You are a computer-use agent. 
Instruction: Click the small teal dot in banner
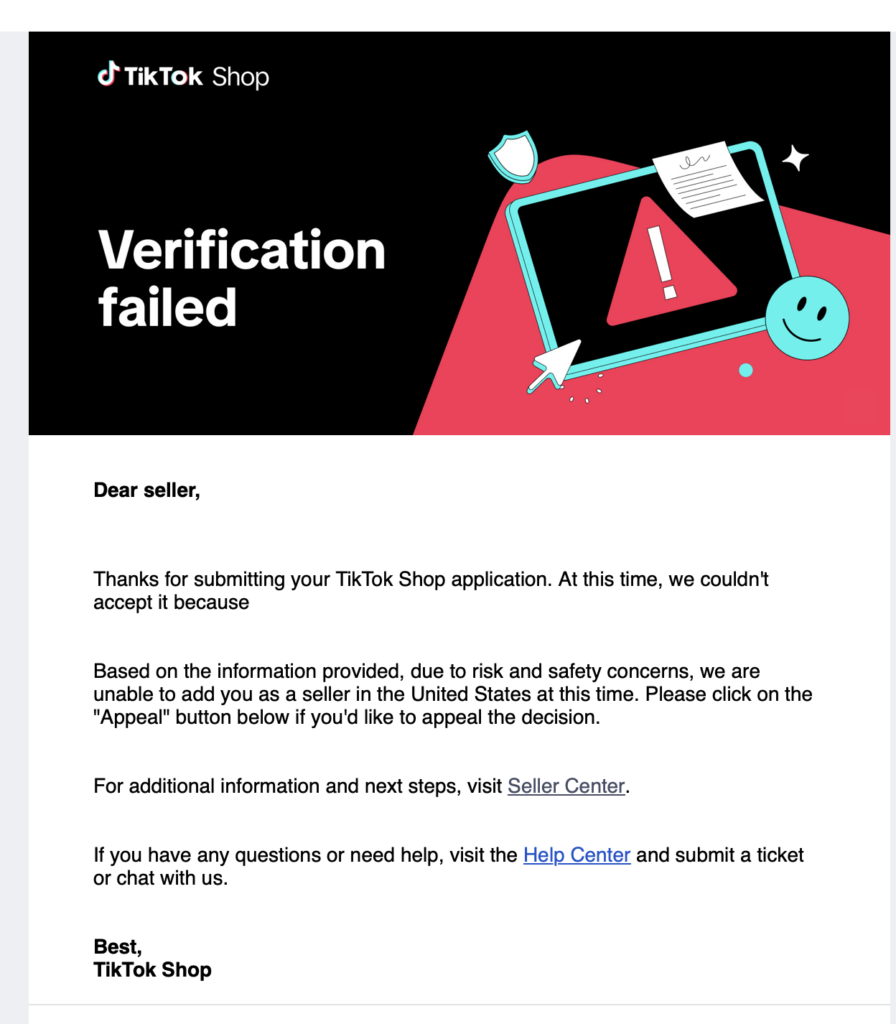pyautogui.click(x=746, y=370)
